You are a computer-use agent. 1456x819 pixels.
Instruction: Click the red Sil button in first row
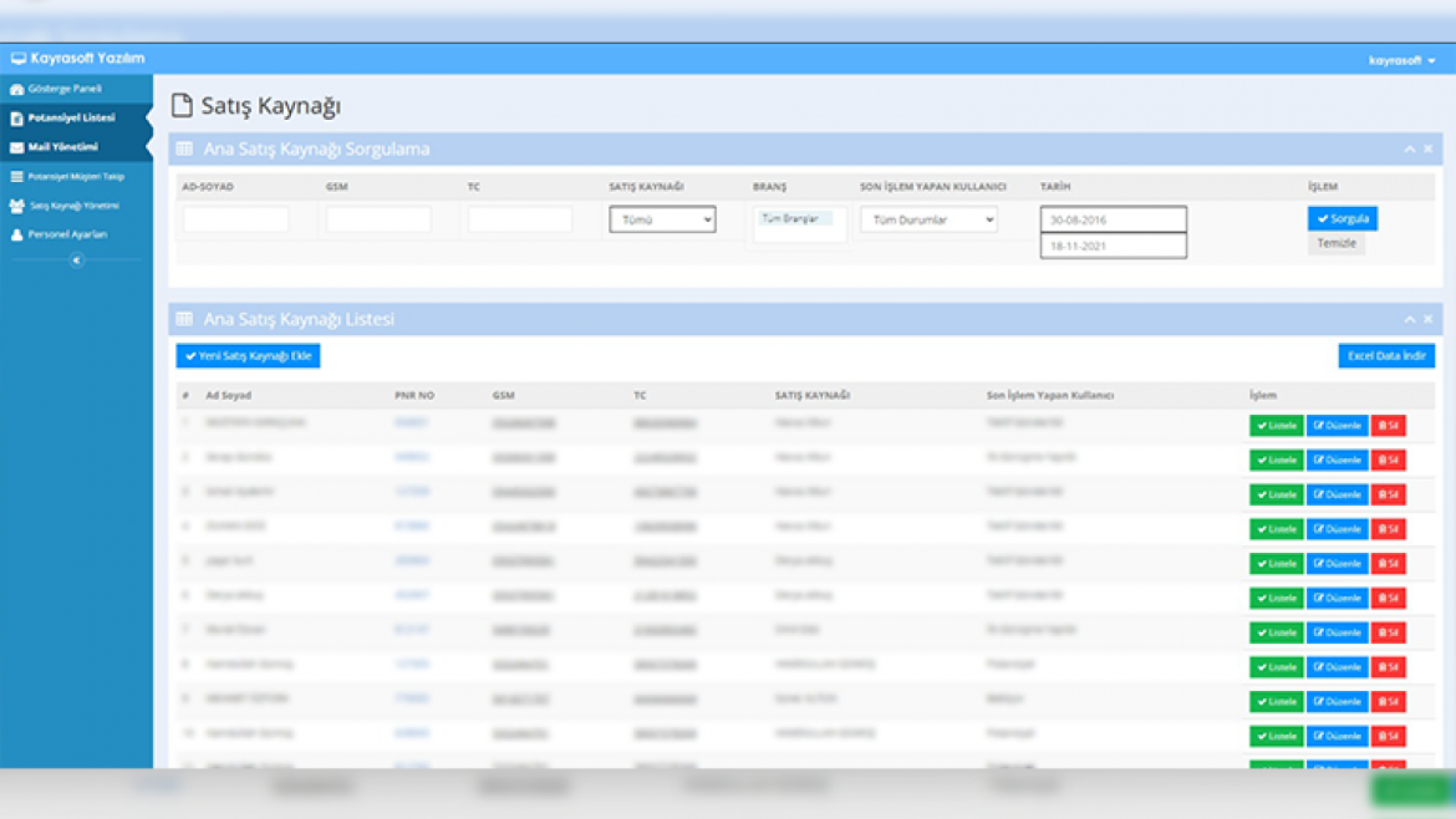pyautogui.click(x=1388, y=426)
